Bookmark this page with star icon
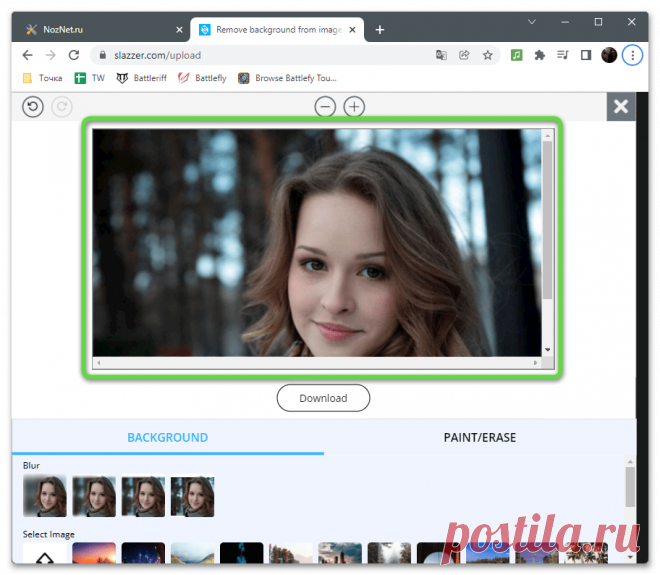Image resolution: width=660 pixels, height=575 pixels. [x=488, y=55]
